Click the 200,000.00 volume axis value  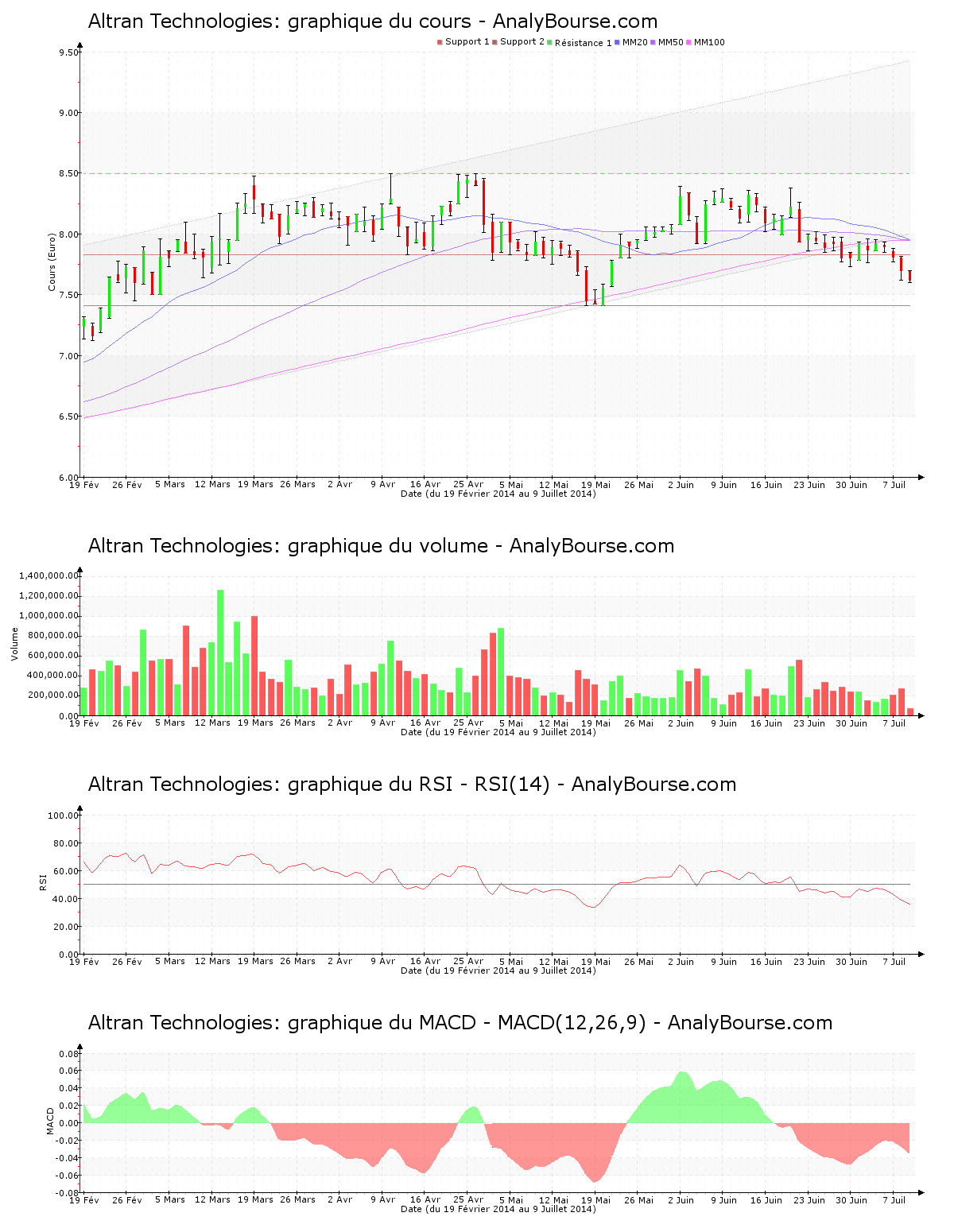pos(53,695)
